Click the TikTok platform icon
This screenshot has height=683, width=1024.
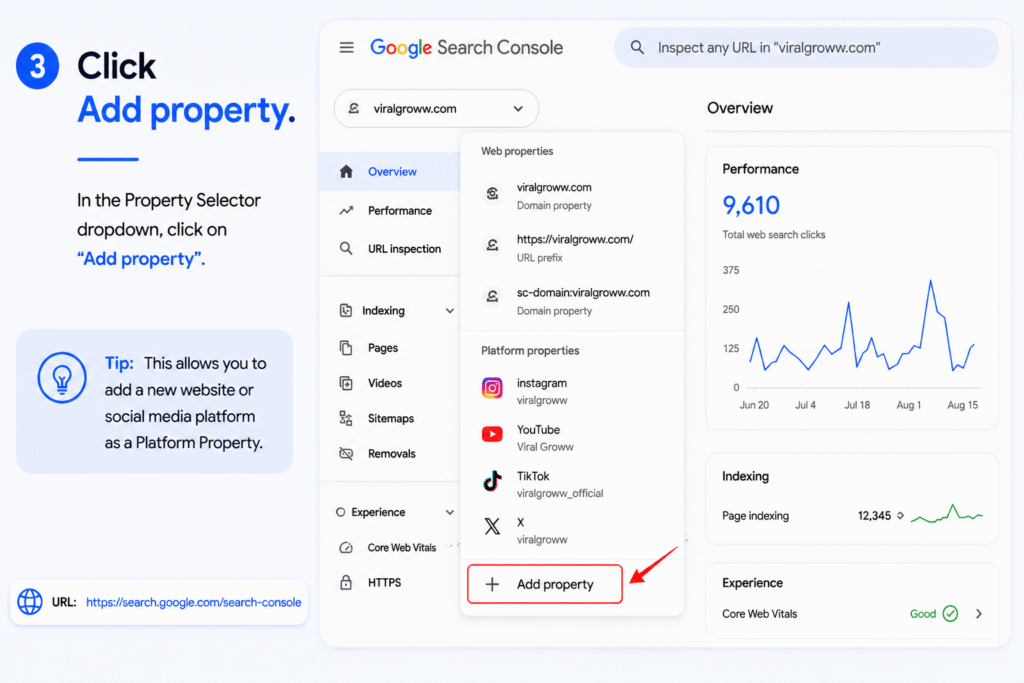click(492, 481)
